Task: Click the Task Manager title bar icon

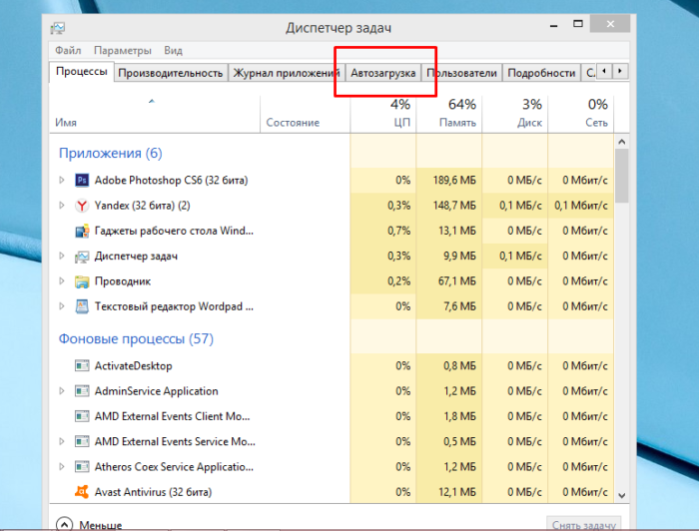Action: 58,28
